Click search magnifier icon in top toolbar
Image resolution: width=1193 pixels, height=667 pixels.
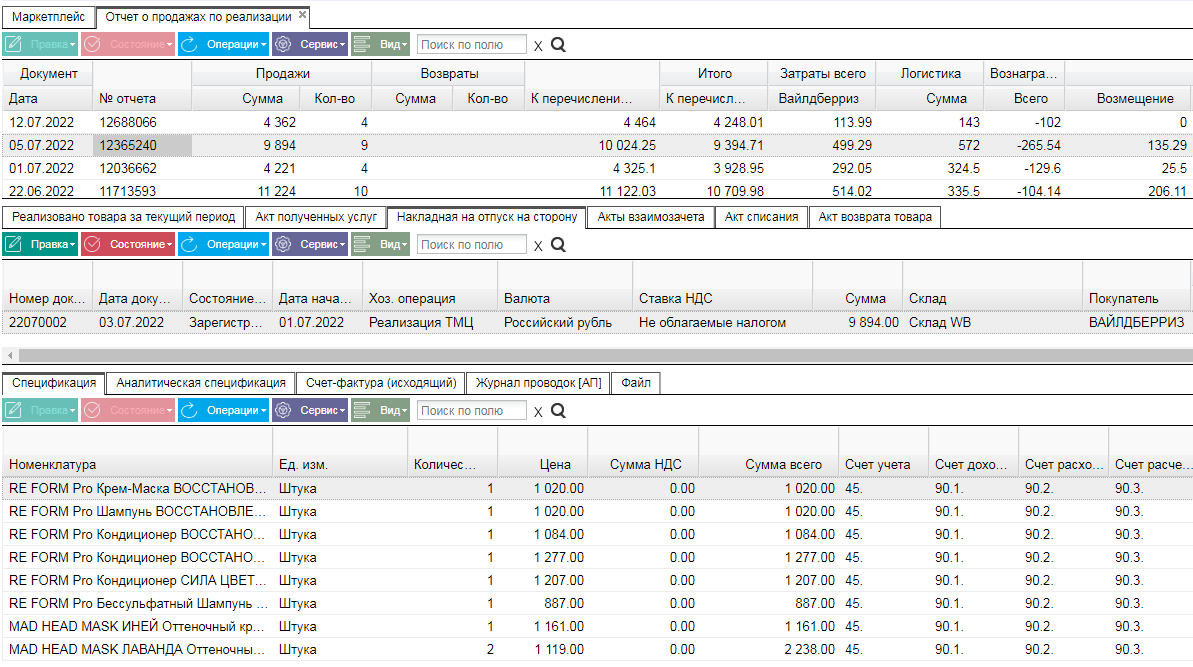558,45
